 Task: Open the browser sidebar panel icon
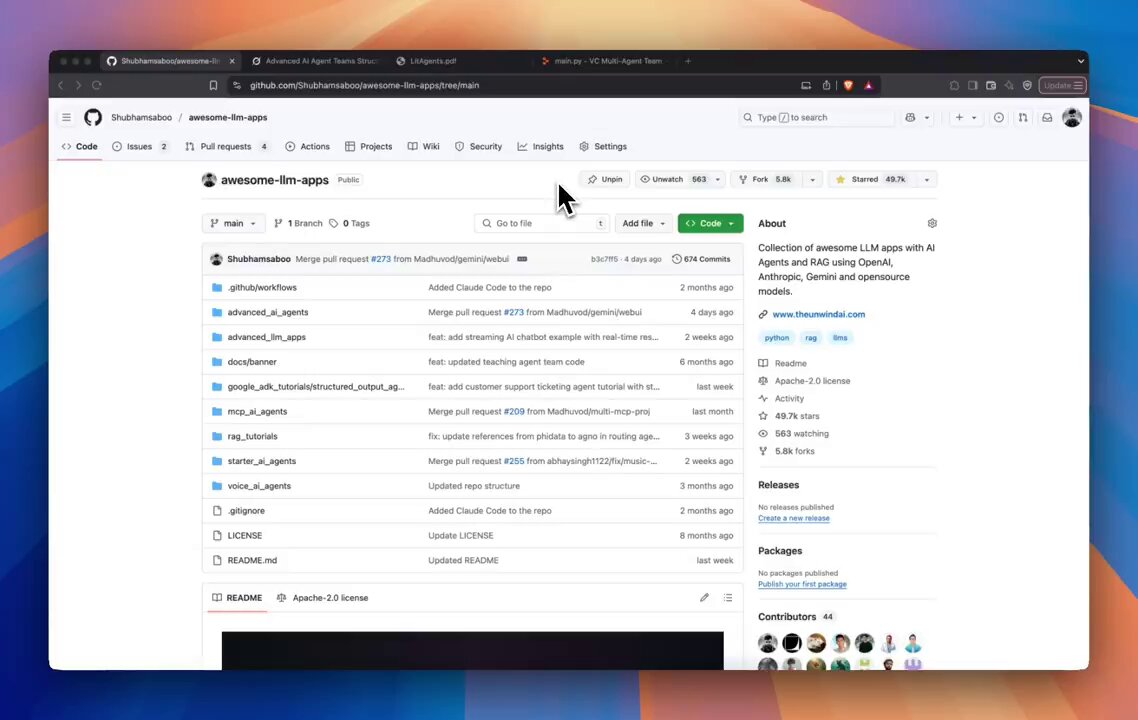click(973, 86)
